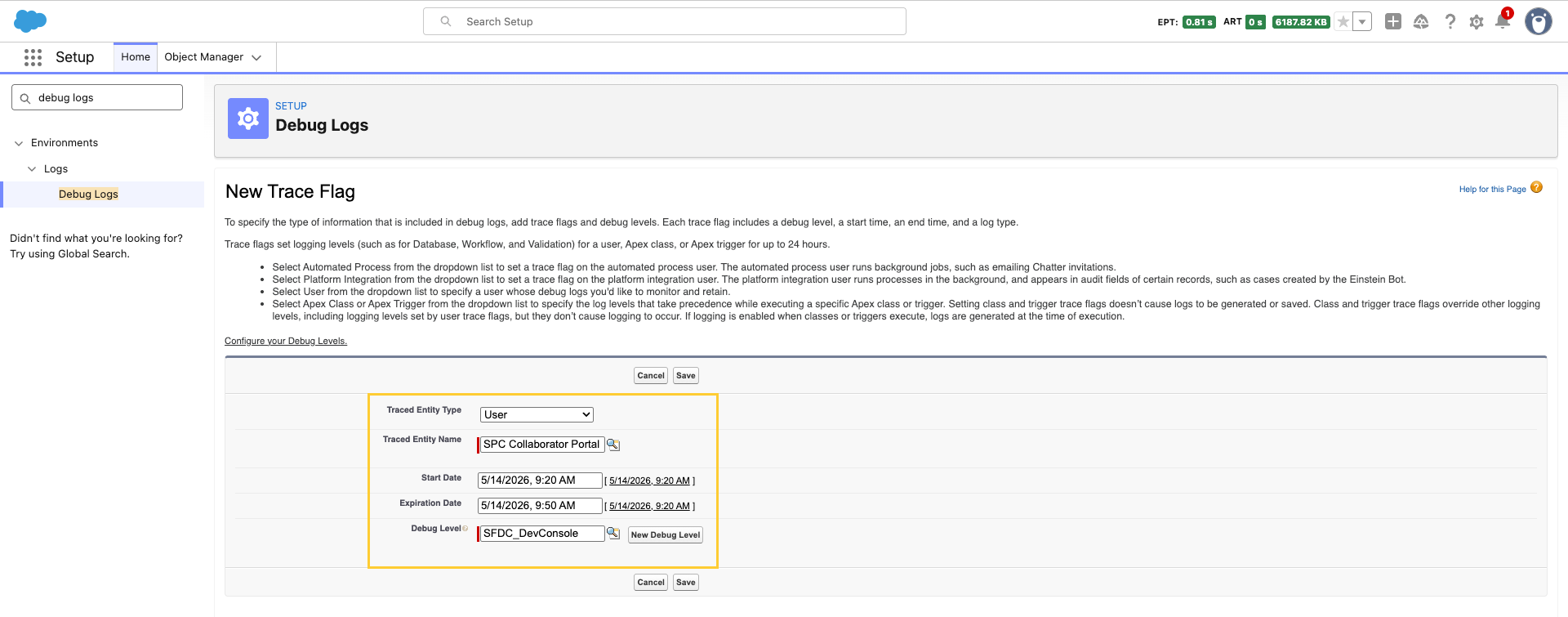Click the Quick Find box containing debug logs
The height and width of the screenshot is (617, 1568).
(x=97, y=98)
